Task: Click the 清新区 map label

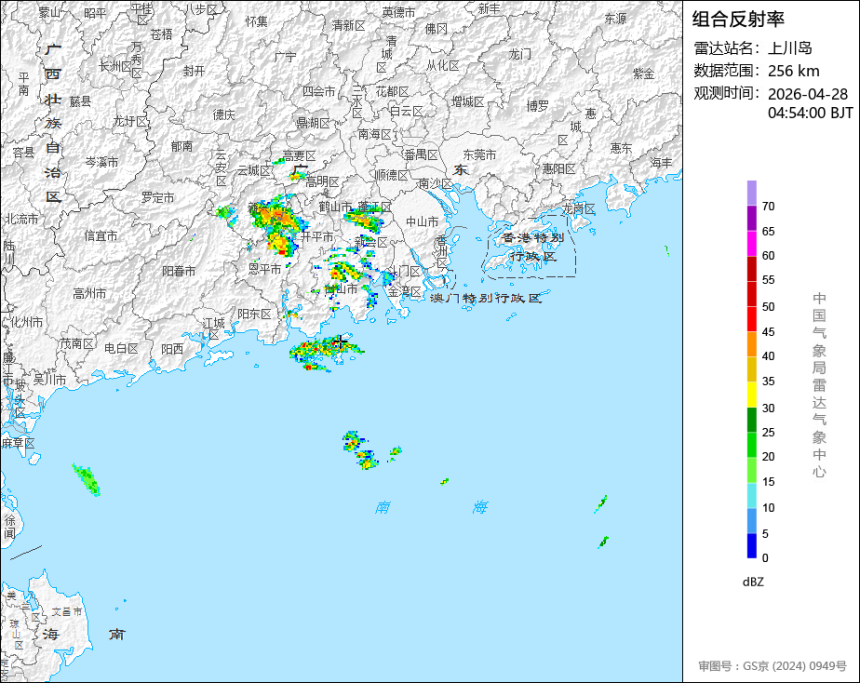Action: [348, 25]
